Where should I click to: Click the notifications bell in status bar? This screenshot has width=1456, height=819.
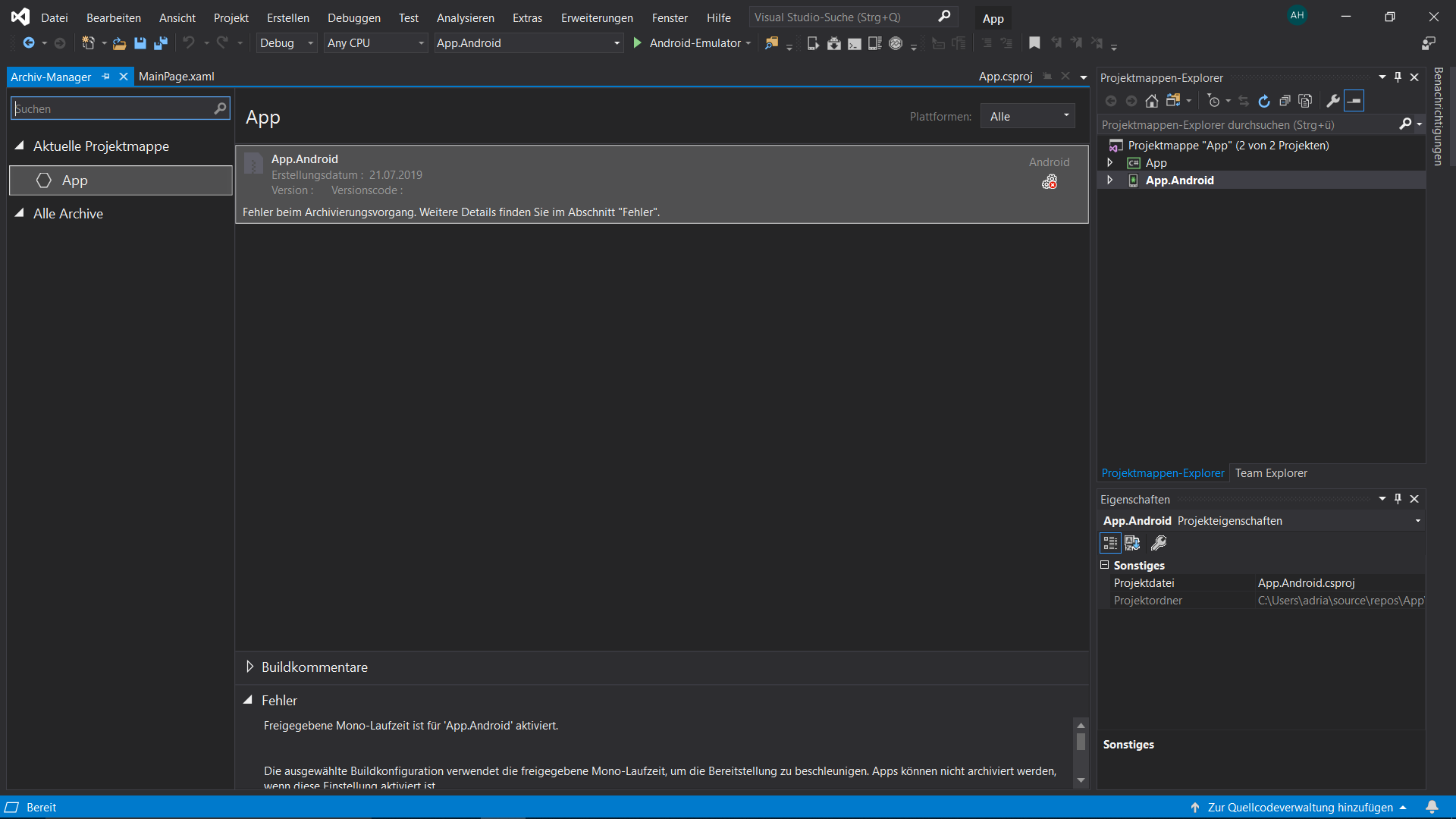(1432, 807)
